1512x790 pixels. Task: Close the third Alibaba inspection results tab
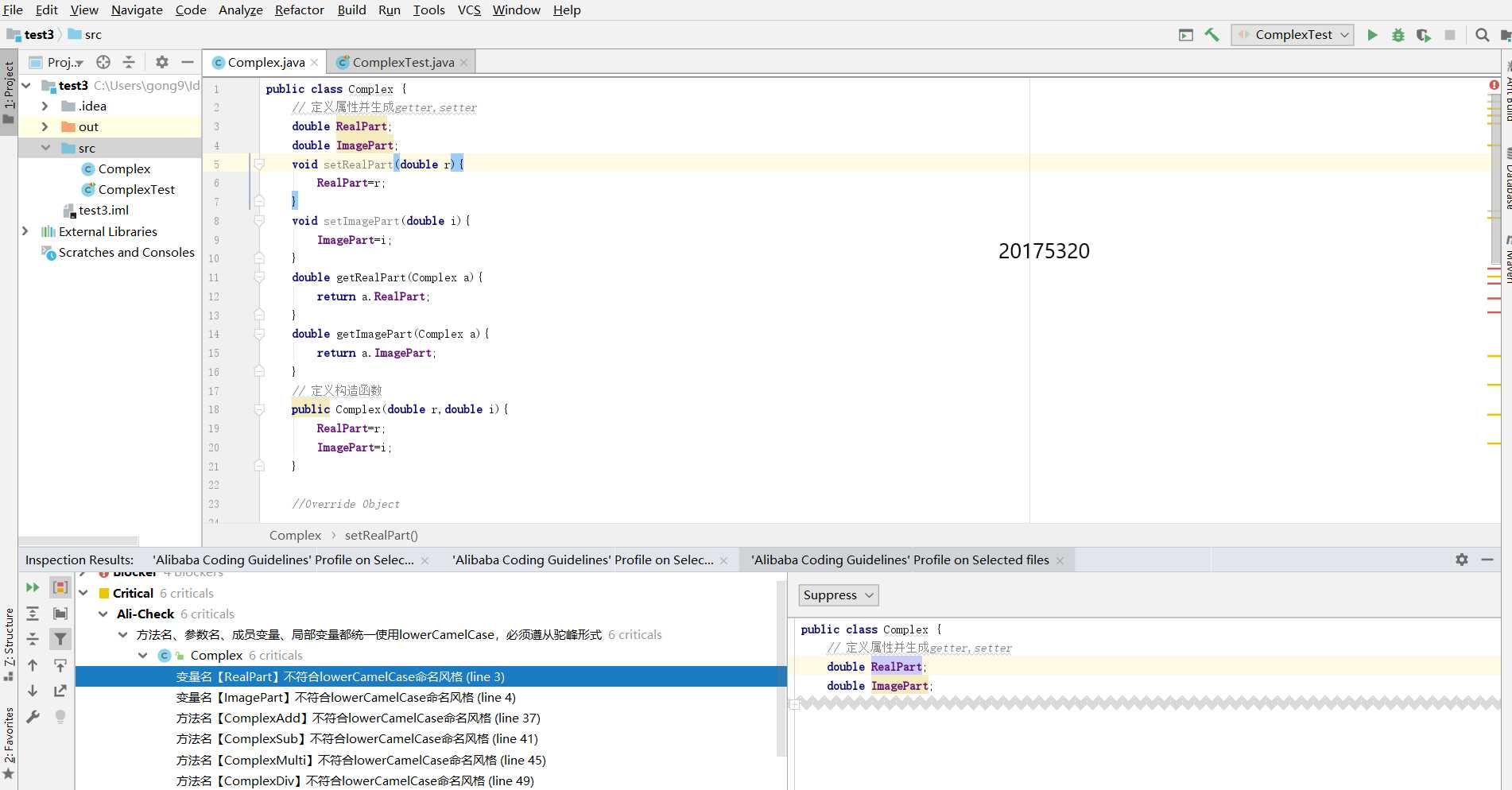pos(1060,560)
